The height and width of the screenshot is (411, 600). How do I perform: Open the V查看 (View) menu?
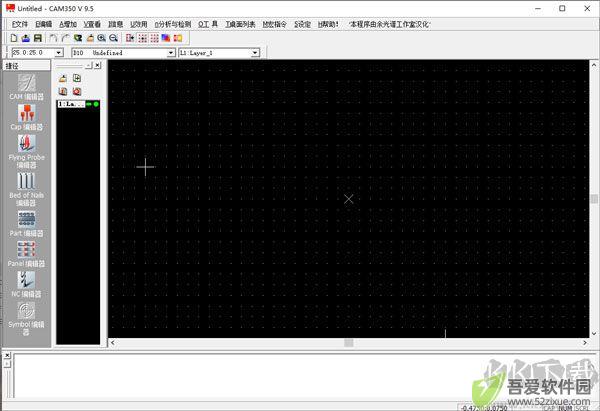click(x=92, y=24)
